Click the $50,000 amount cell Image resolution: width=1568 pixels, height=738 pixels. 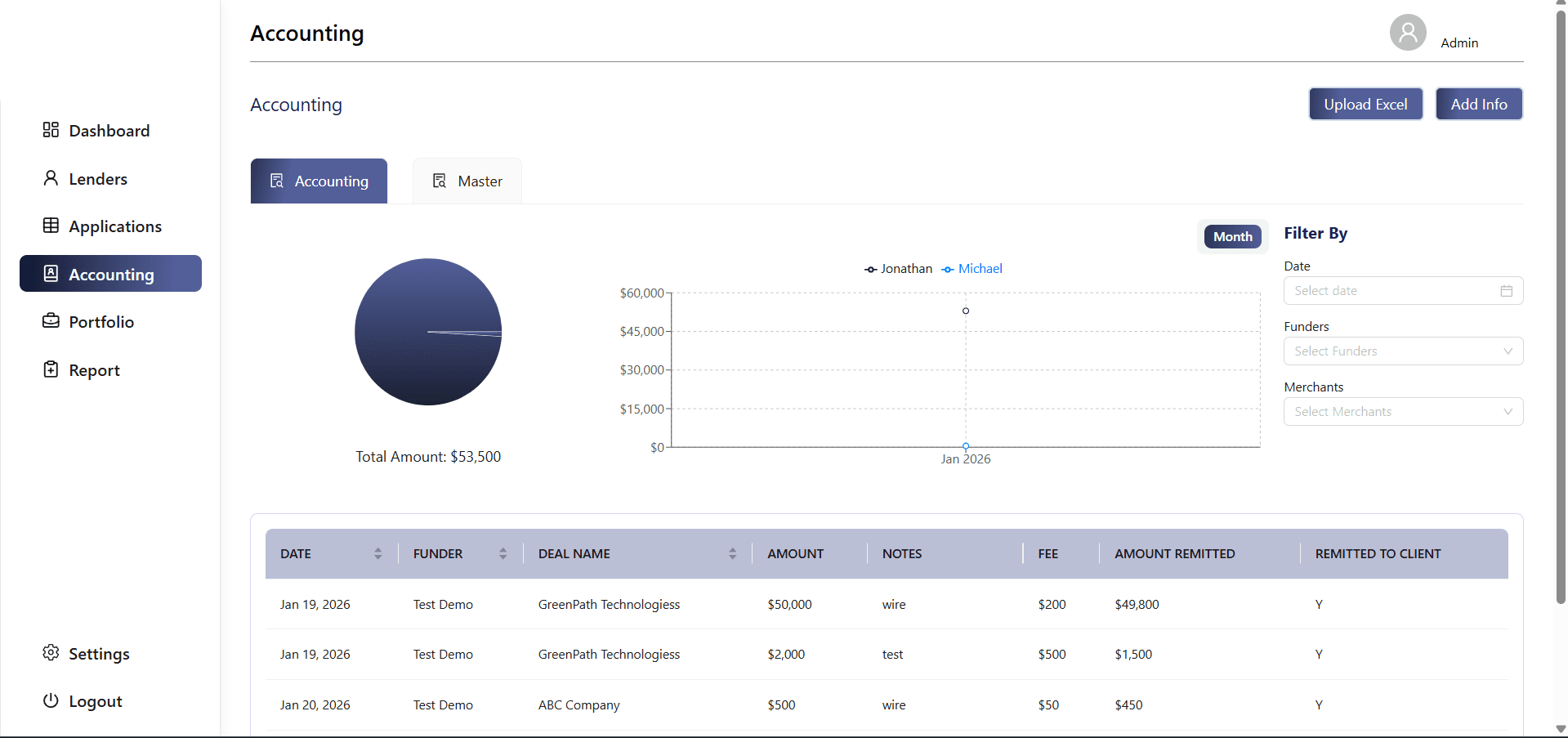[789, 604]
